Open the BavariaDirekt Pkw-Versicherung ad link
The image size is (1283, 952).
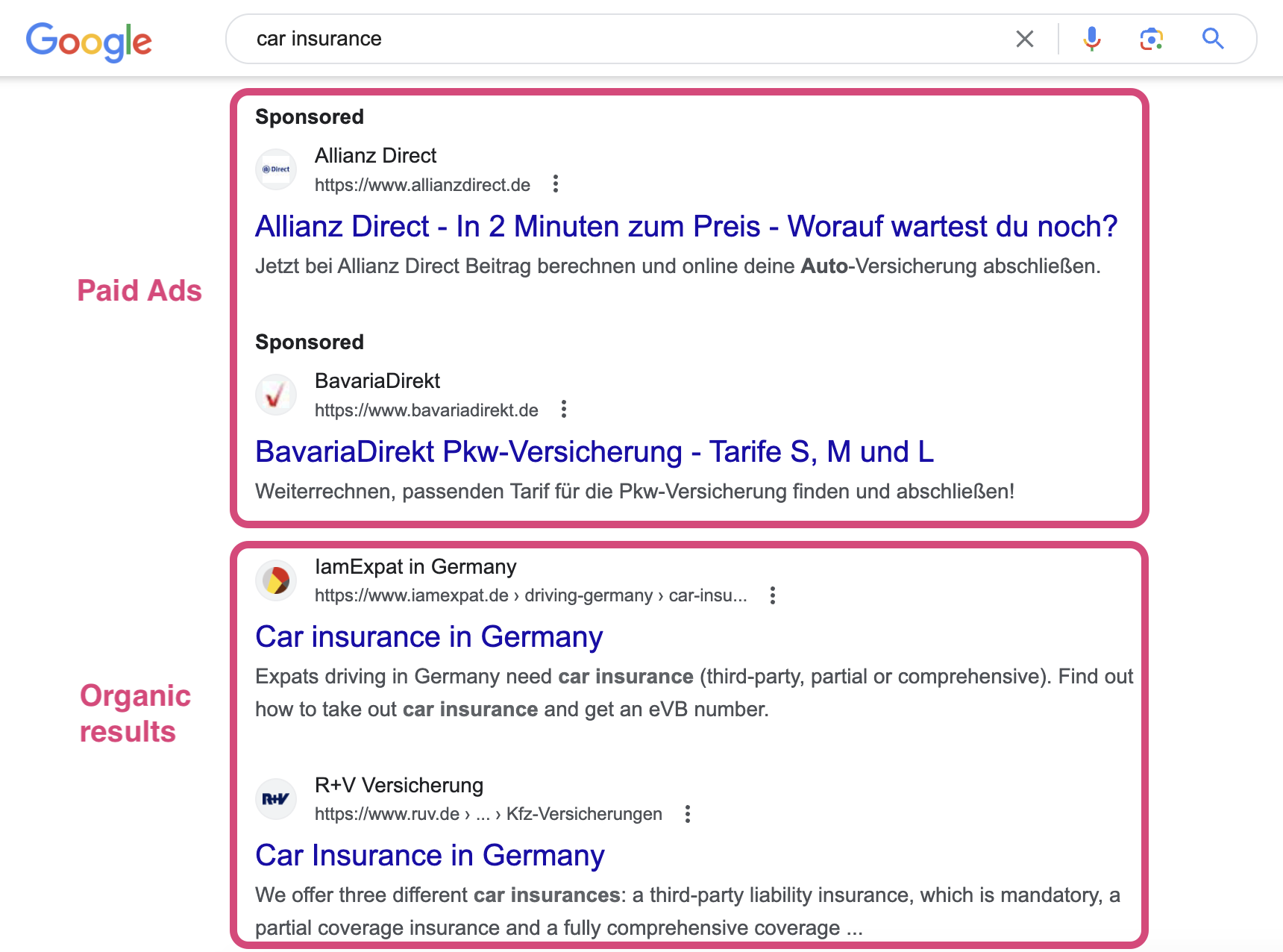pyautogui.click(x=595, y=451)
